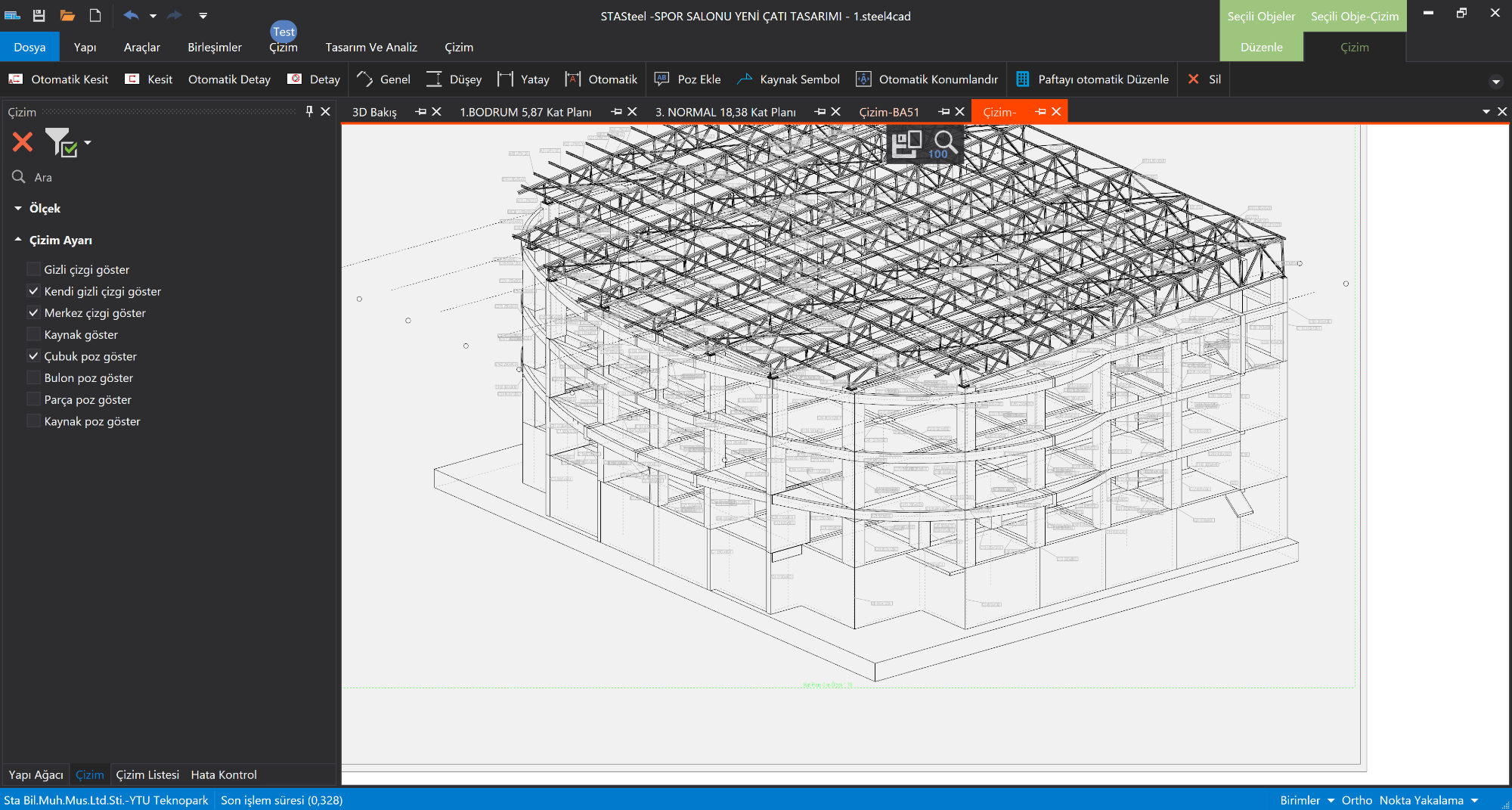The image size is (1512, 810).
Task: Click the save icon in title bar
Action: (x=39, y=15)
